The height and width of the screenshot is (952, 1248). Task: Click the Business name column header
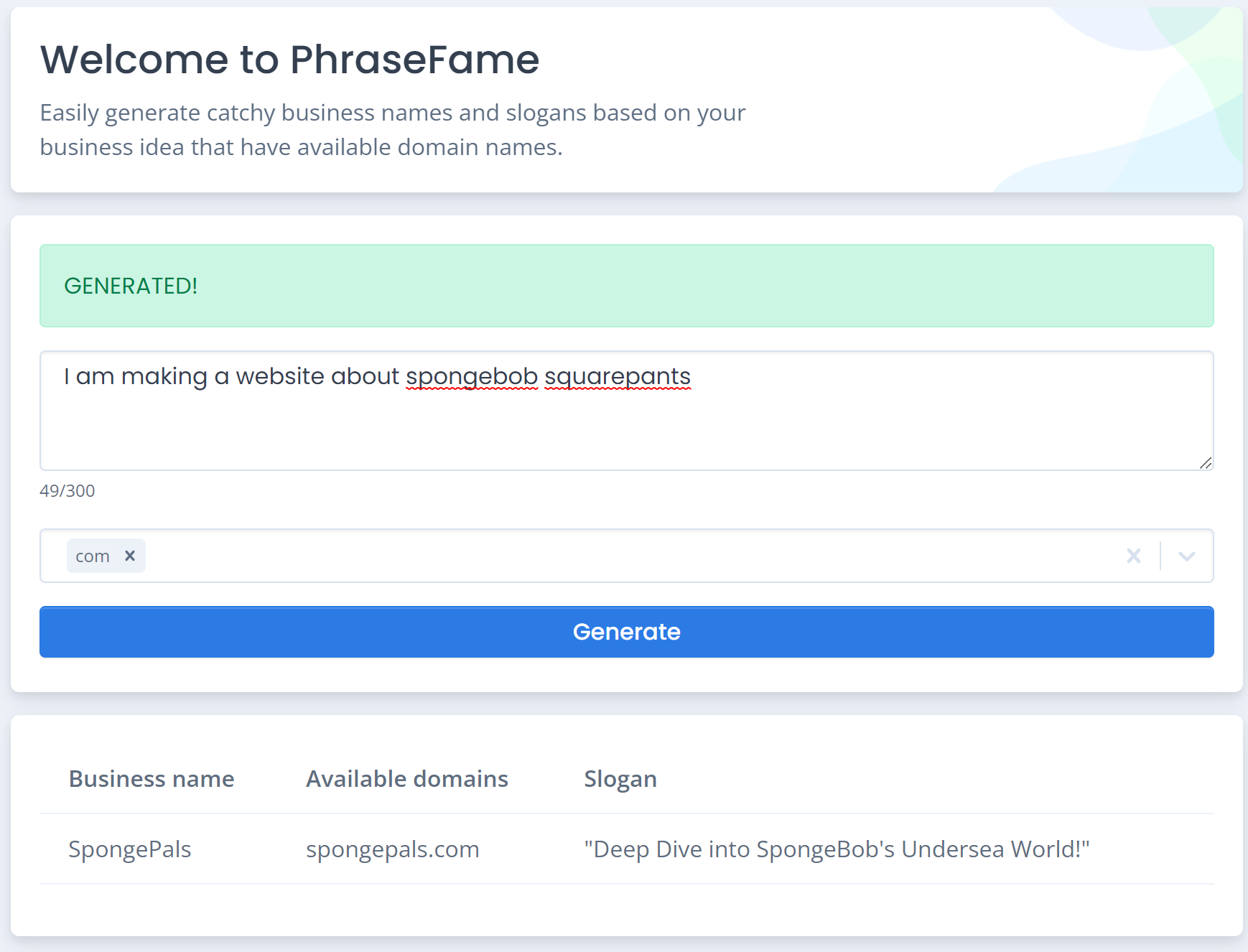coord(152,779)
